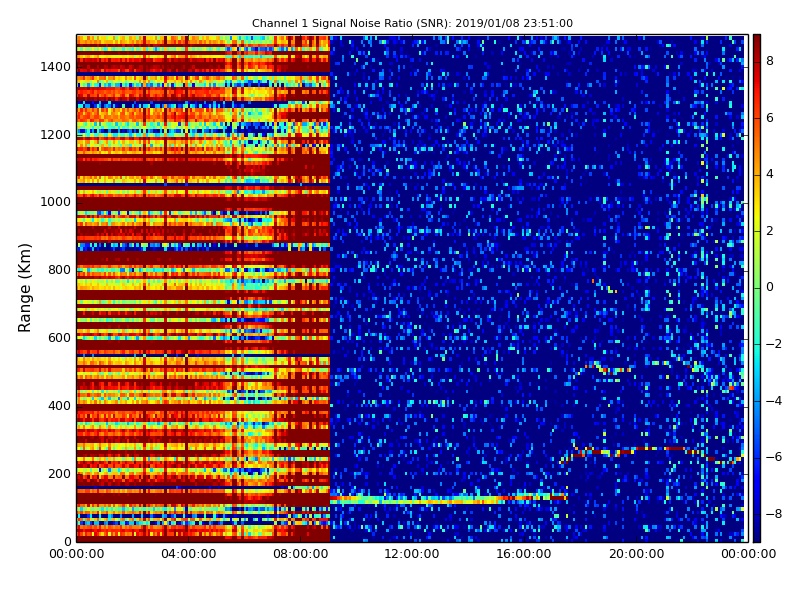Select the plot title with date 2019/01/08
The image size is (800, 600).
tap(412, 23)
